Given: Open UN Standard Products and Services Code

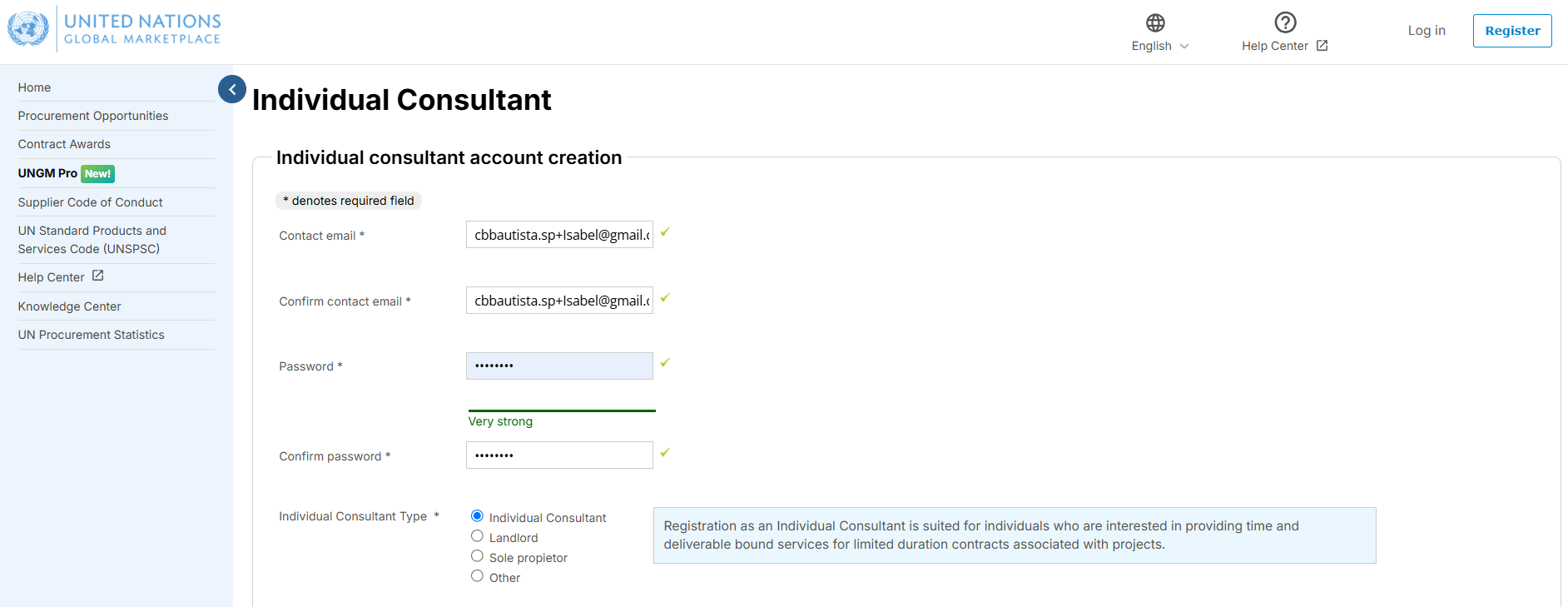Looking at the screenshot, I should point(92,240).
